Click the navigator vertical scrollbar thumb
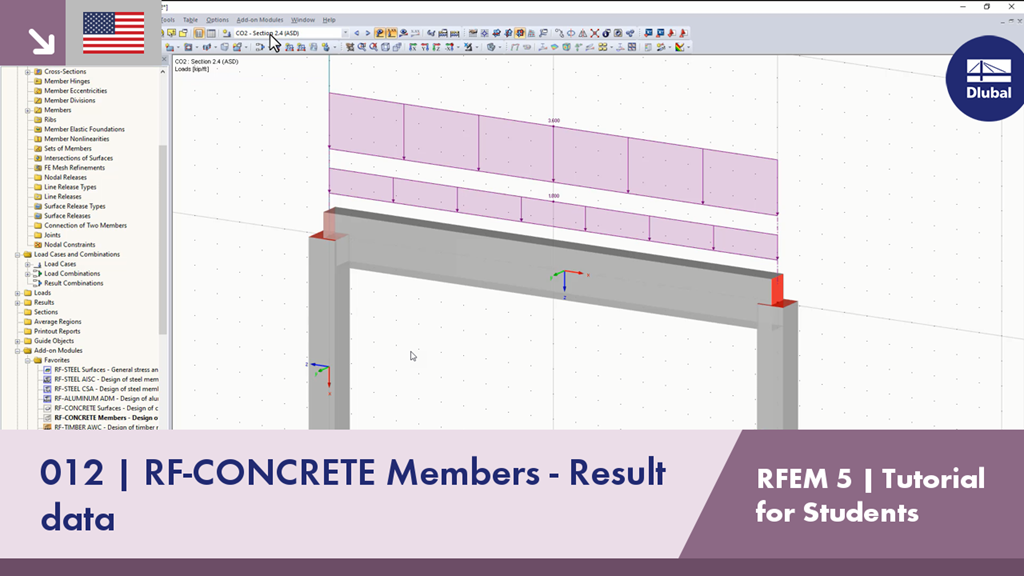Screen dimensions: 1024x576 163,239
